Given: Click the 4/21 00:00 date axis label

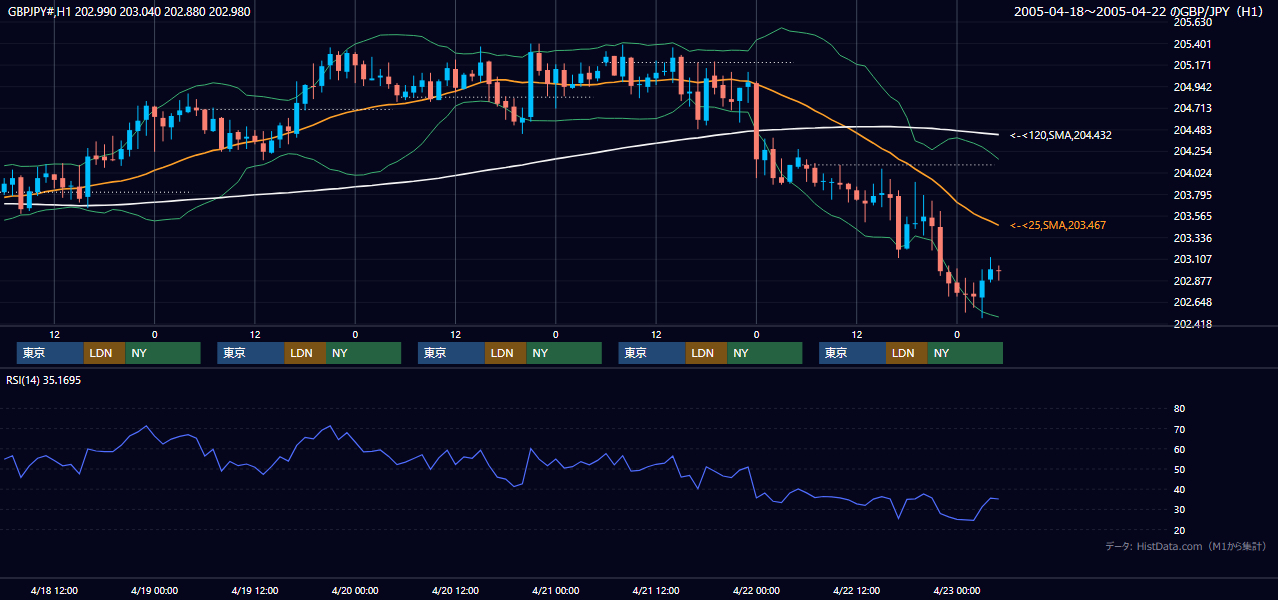Looking at the screenshot, I should click(555, 590).
